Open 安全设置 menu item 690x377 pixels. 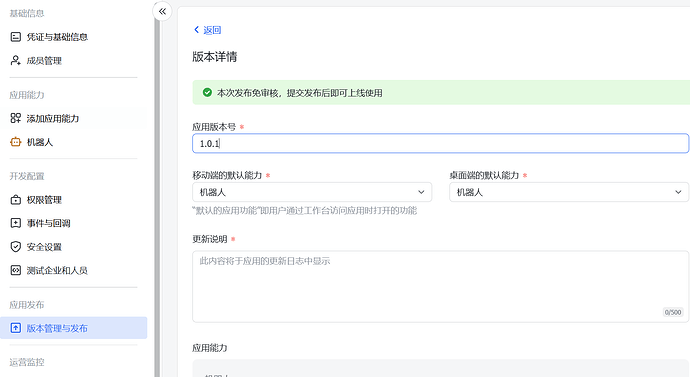click(73, 247)
